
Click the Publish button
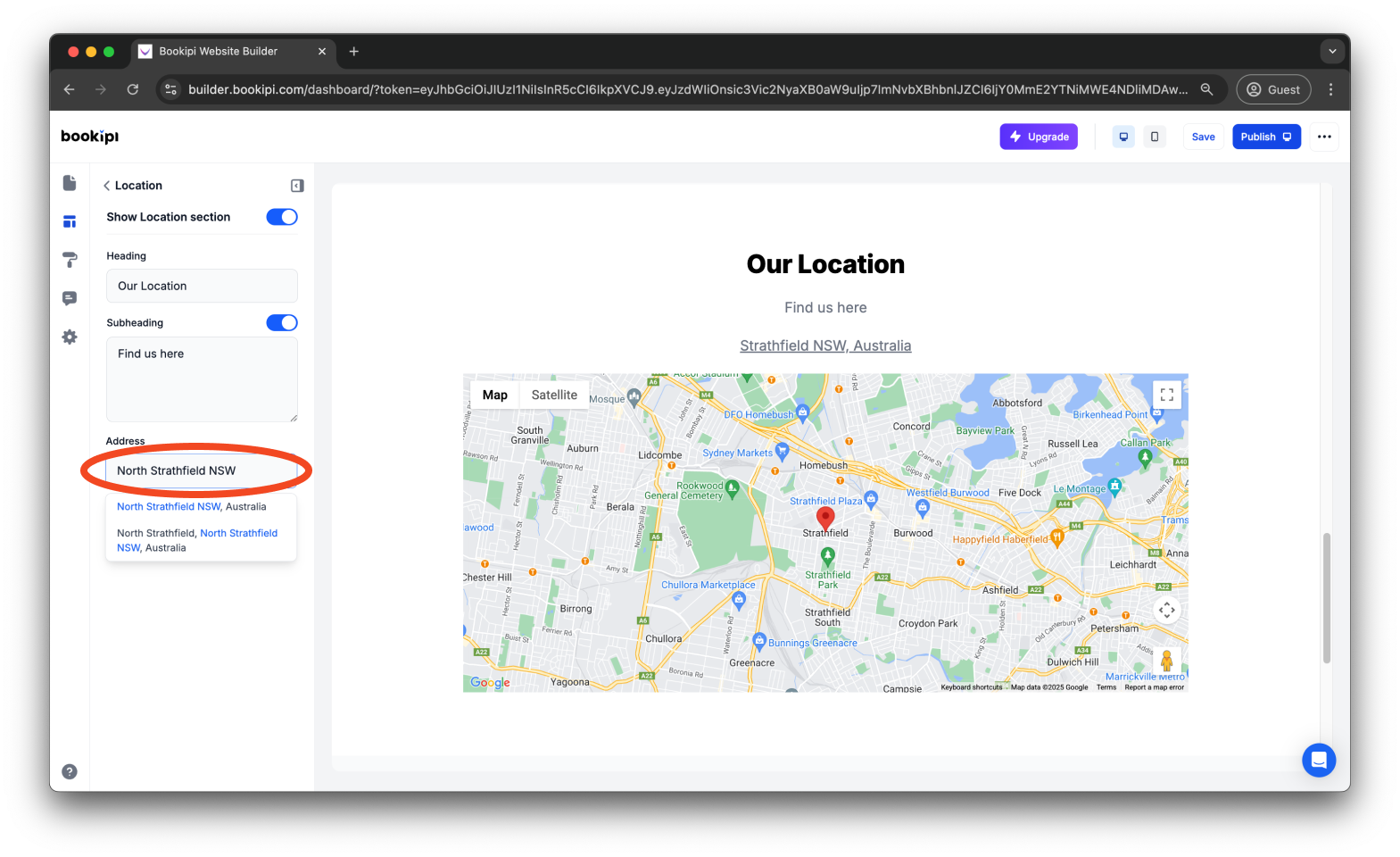tap(1266, 137)
